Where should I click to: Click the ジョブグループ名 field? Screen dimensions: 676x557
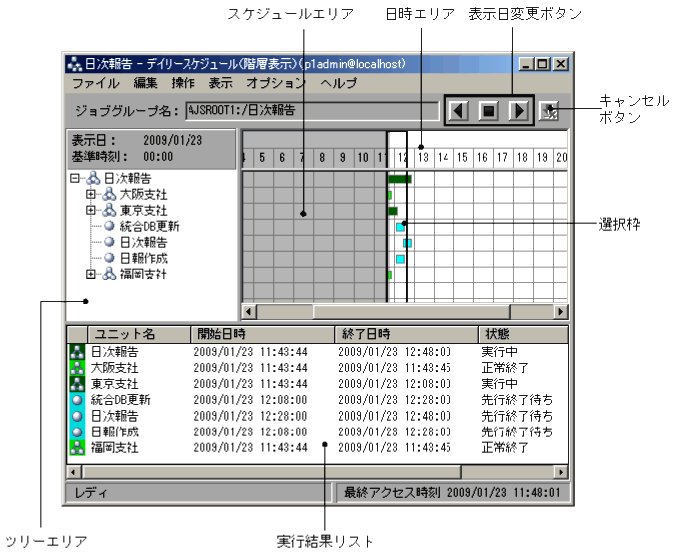[x=312, y=111]
